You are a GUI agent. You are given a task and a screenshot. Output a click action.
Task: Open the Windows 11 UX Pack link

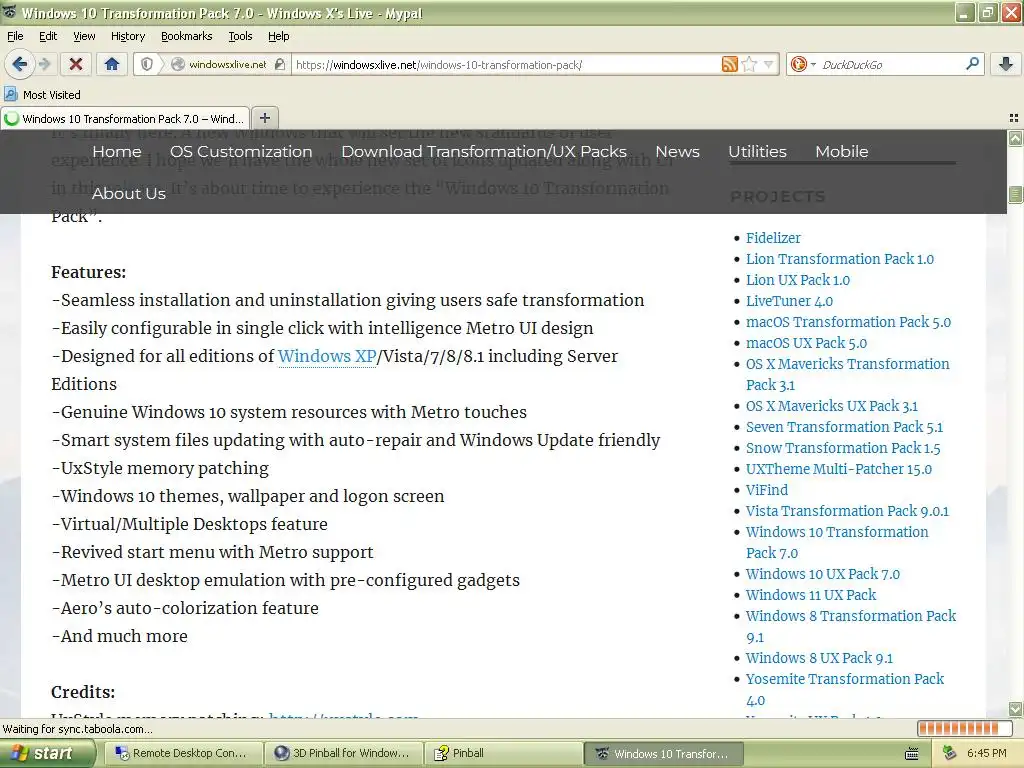pyautogui.click(x=811, y=594)
